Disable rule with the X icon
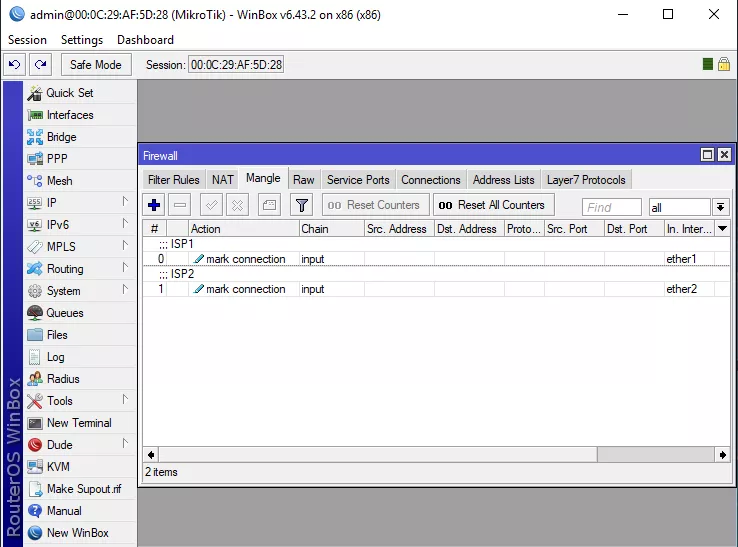The width and height of the screenshot is (738, 547). [237, 205]
